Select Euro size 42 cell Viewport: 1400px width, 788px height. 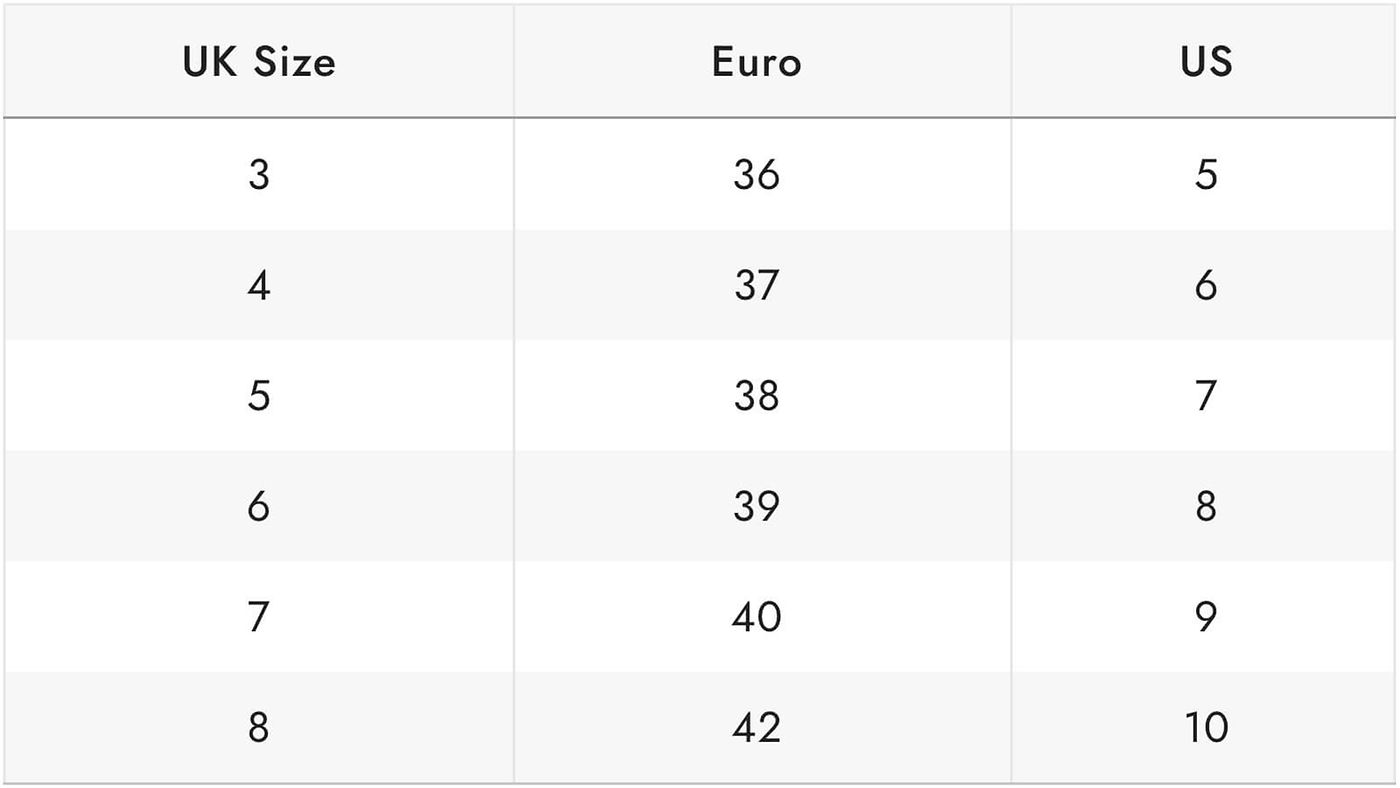756,727
